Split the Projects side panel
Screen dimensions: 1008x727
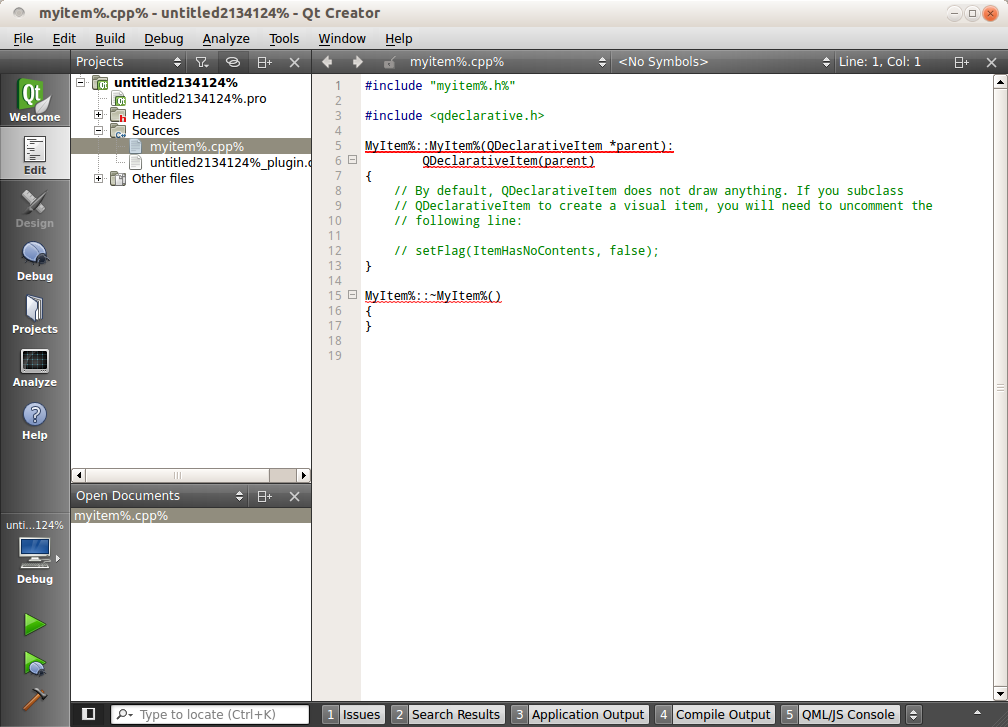pyautogui.click(x=264, y=62)
